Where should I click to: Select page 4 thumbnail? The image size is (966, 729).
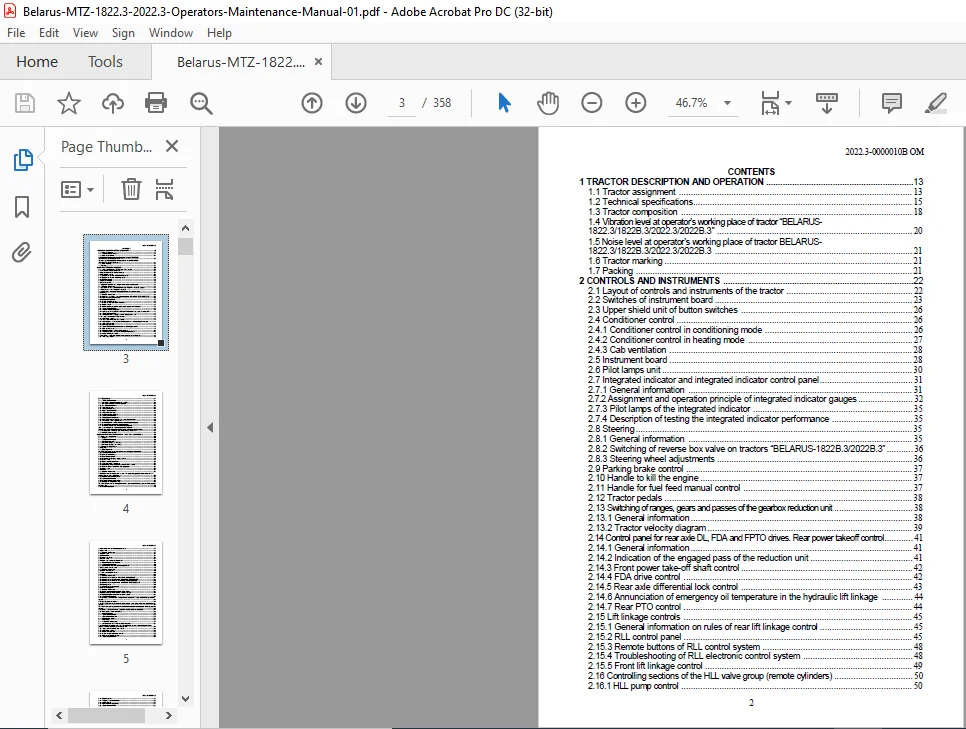click(x=126, y=442)
